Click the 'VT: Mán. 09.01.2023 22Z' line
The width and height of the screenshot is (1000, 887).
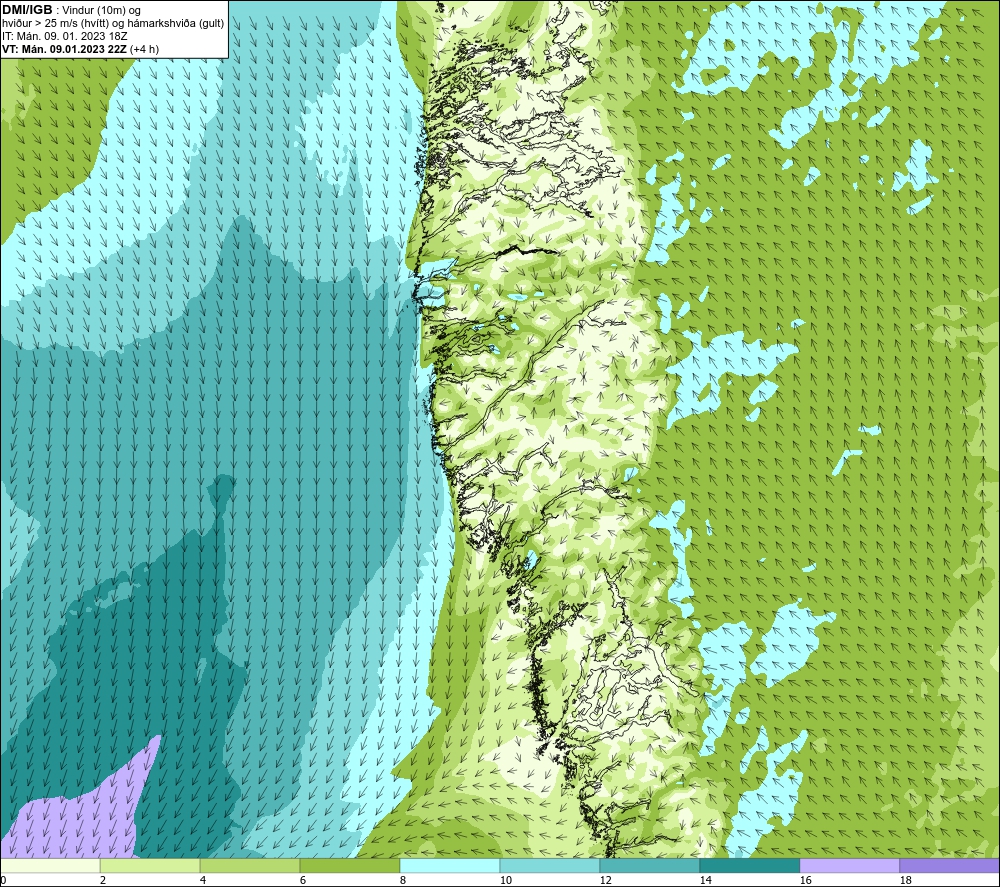(x=64, y=49)
